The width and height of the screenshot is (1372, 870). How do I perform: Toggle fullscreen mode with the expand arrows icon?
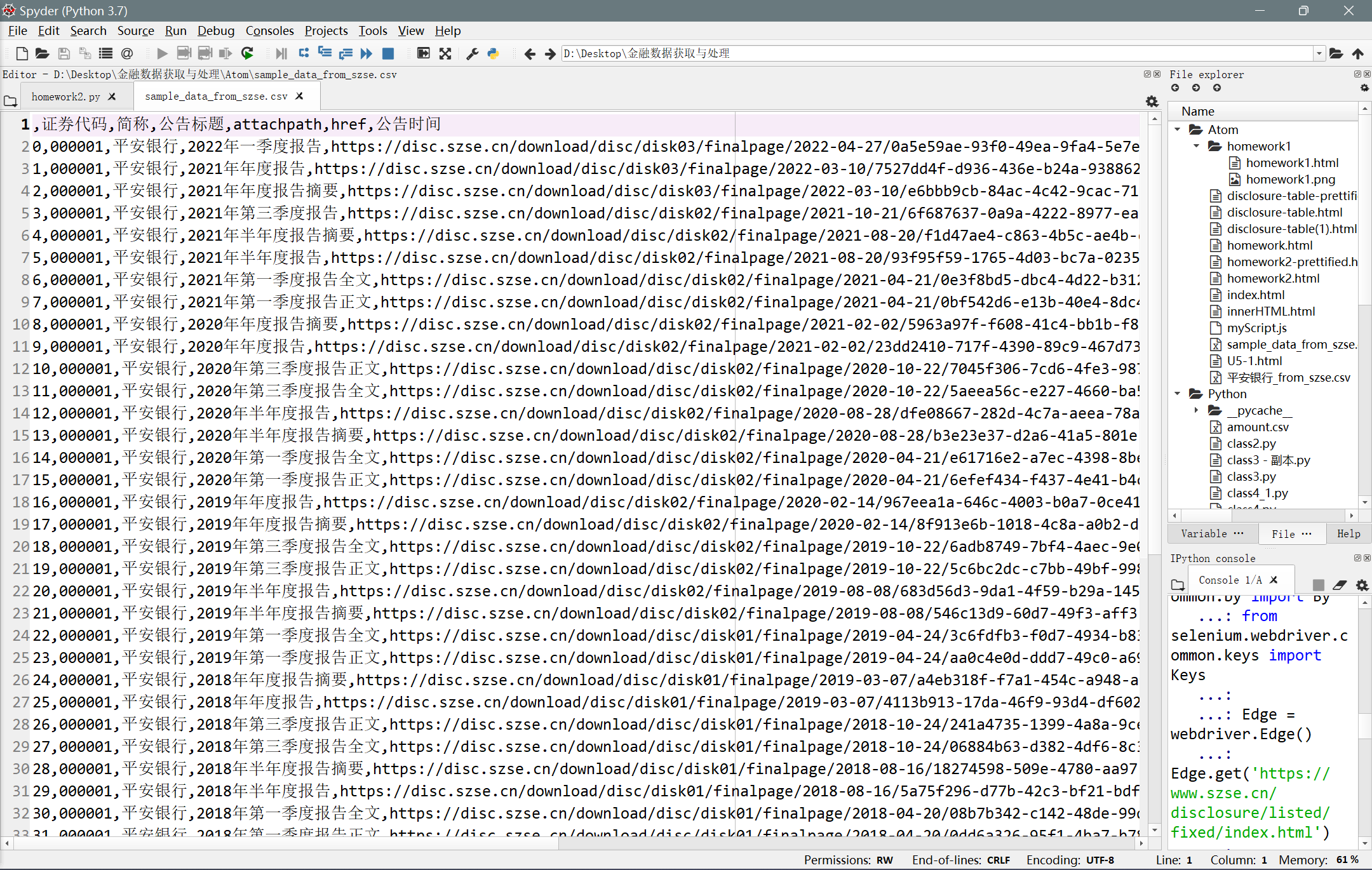[445, 54]
